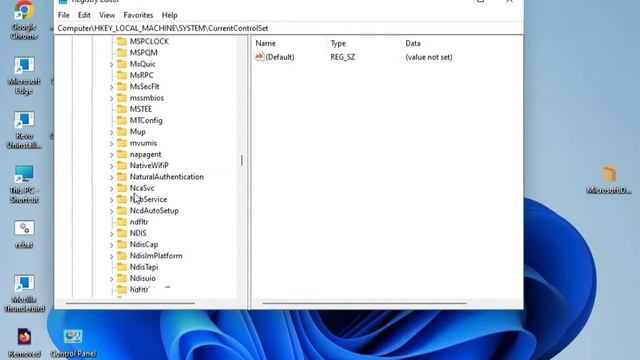Open Revo Uninstaller desktop shortcut
The image size is (640, 360).
[24, 130]
